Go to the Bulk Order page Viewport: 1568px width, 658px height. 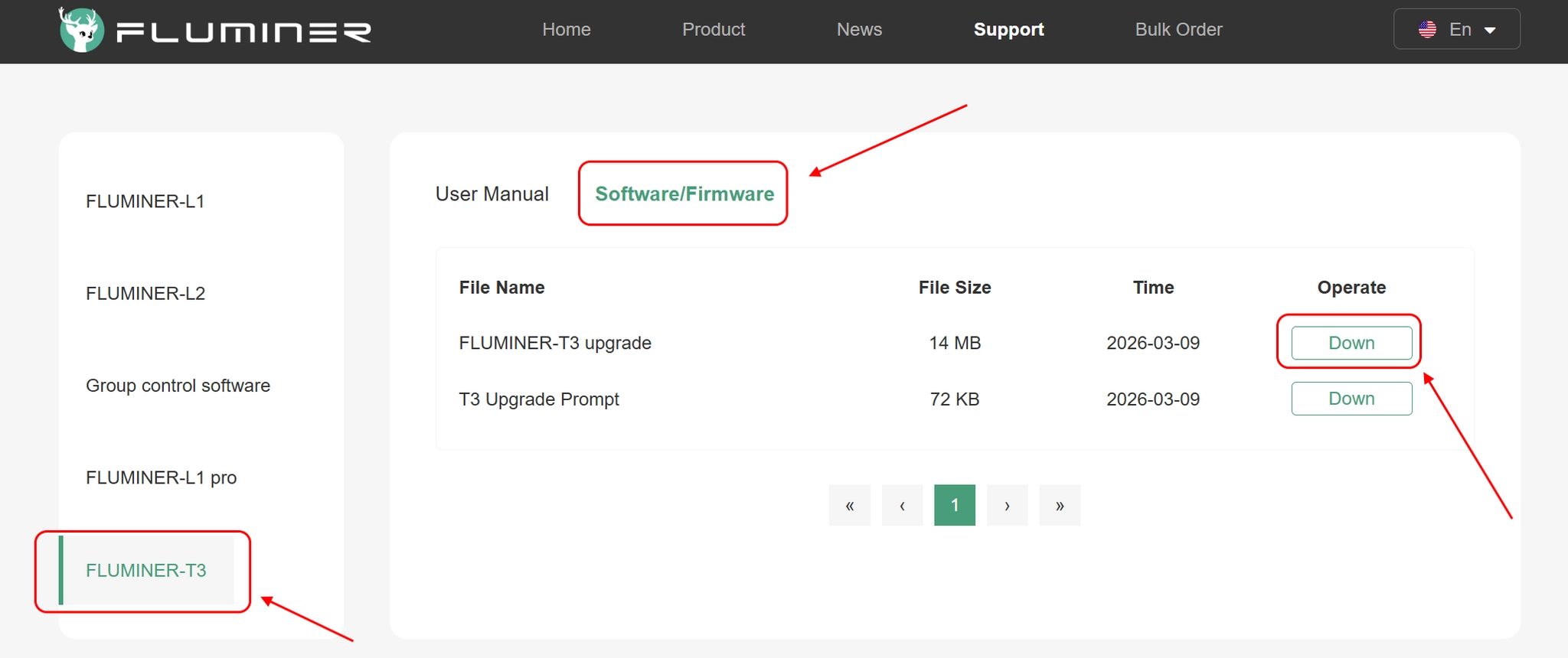pyautogui.click(x=1178, y=30)
